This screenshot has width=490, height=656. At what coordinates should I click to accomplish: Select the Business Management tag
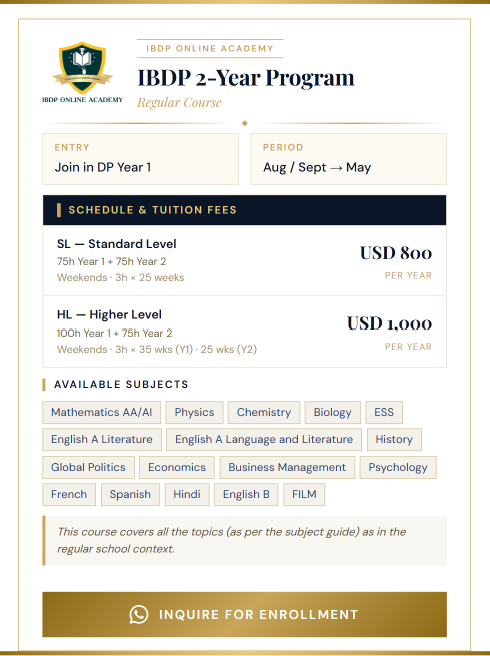(287, 467)
